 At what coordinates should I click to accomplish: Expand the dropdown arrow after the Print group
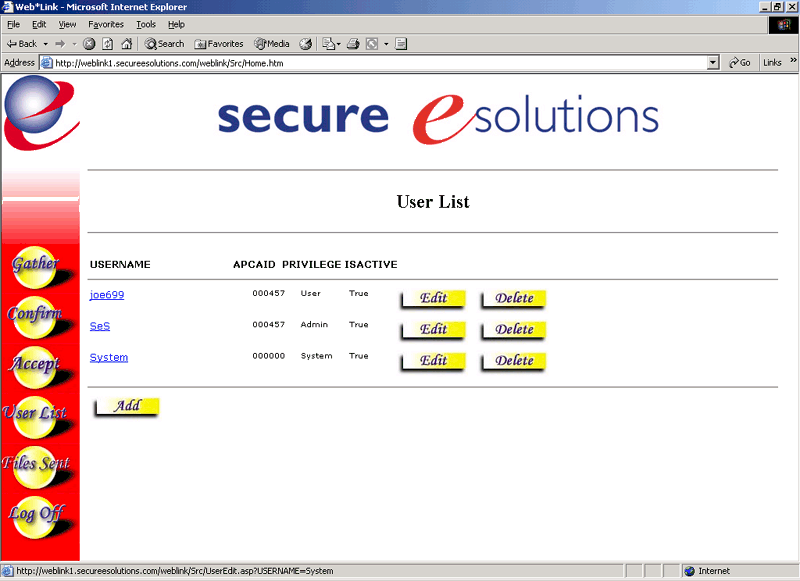coord(386,44)
